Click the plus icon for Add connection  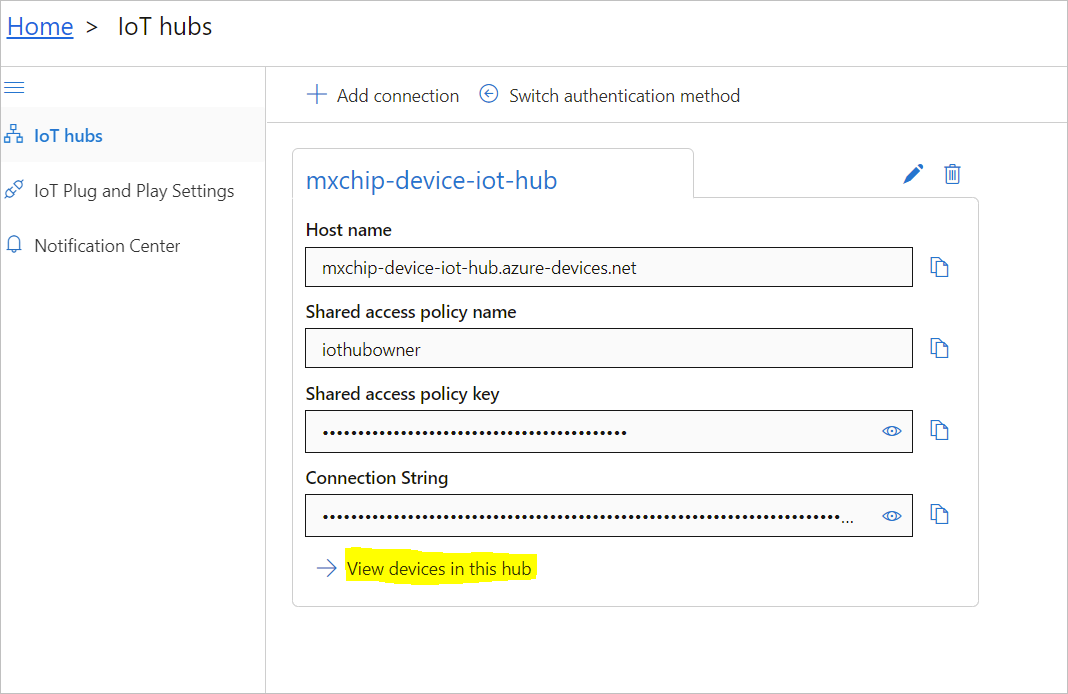(317, 94)
